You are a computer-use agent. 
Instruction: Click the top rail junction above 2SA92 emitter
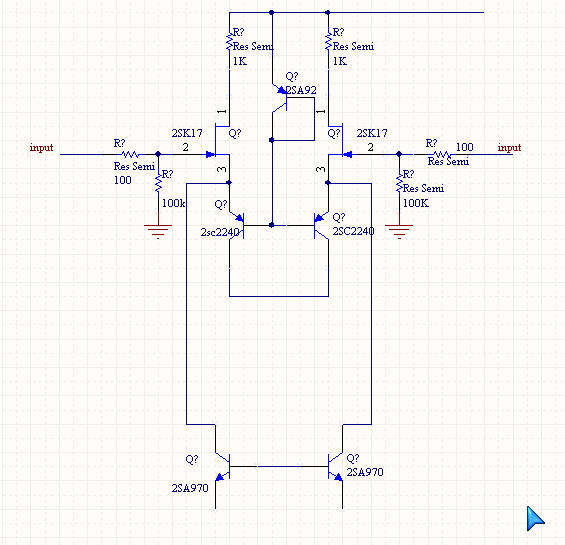point(272,13)
